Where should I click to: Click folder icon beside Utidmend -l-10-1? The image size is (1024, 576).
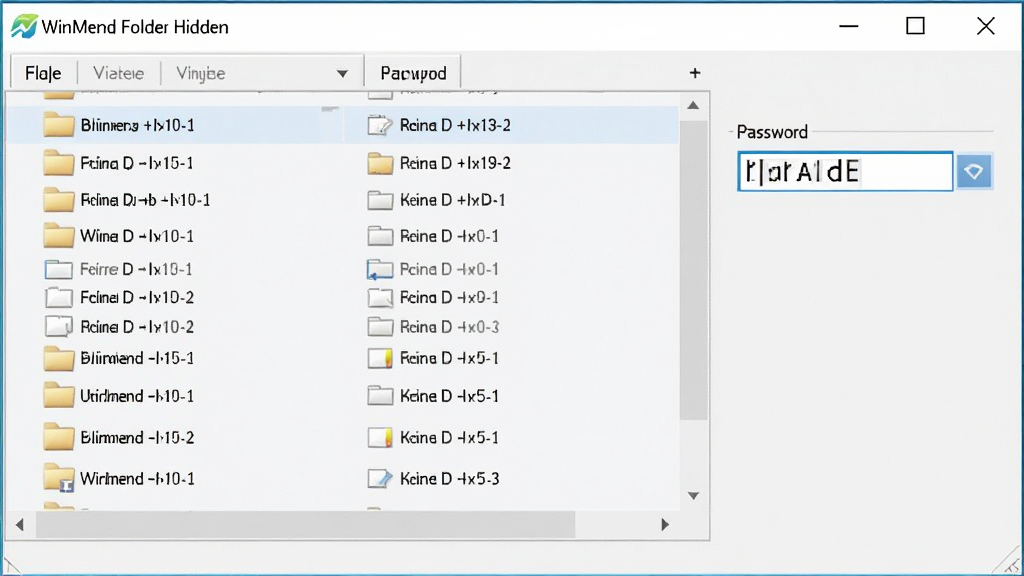coord(59,396)
